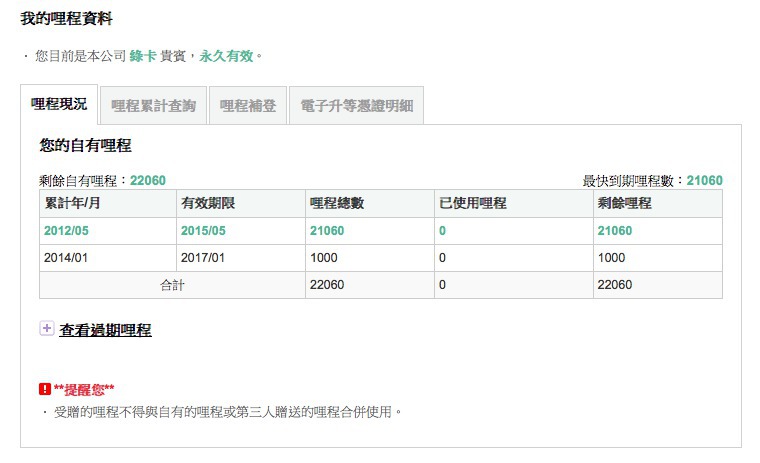Click the 哩程總數 column header

tap(337, 203)
